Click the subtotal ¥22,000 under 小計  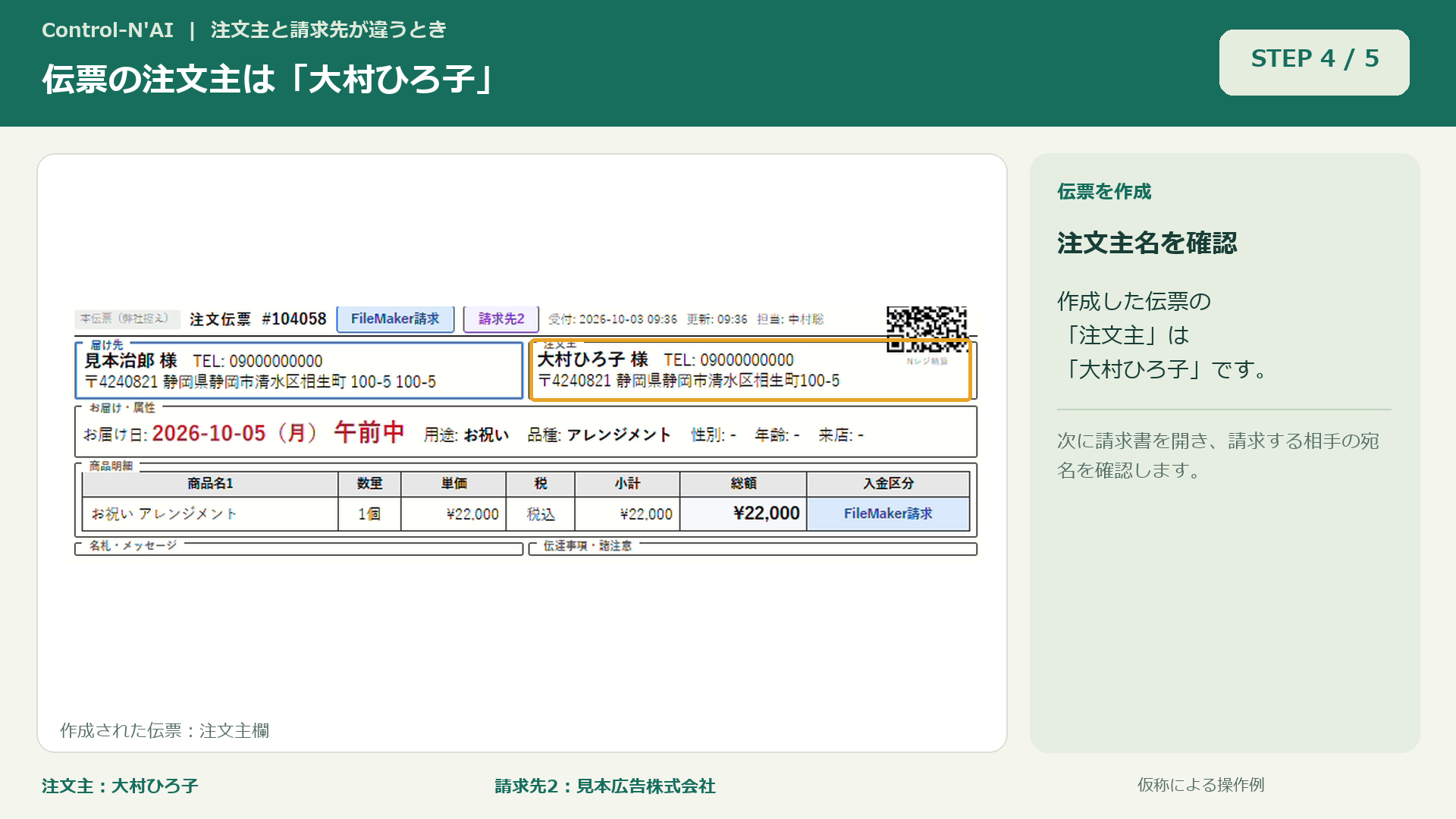coord(627,514)
